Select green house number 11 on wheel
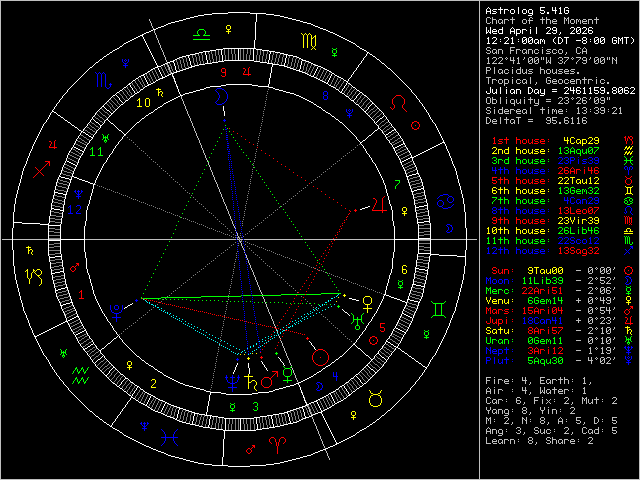The width and height of the screenshot is (640, 480). tap(96, 152)
